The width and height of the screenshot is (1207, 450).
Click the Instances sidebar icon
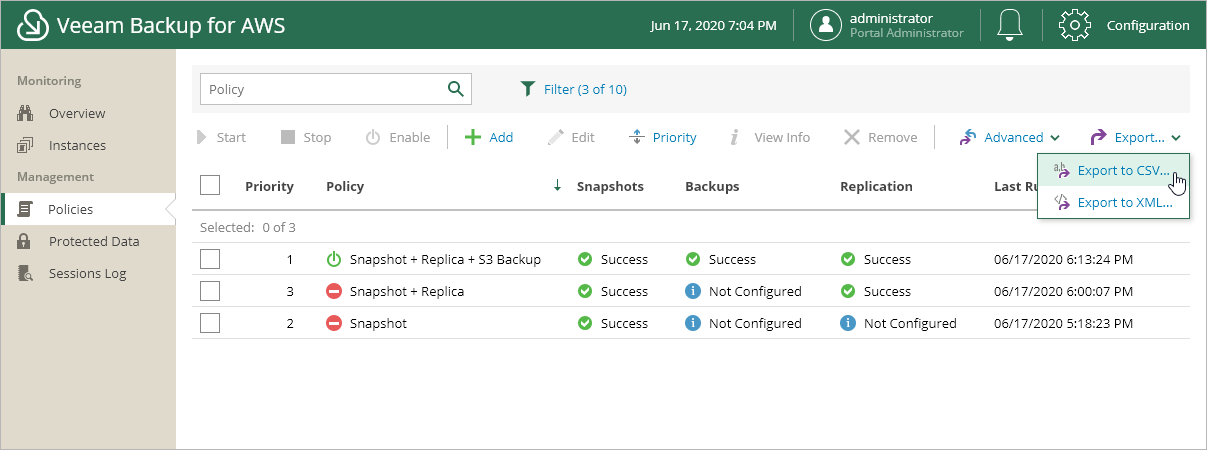coord(26,145)
